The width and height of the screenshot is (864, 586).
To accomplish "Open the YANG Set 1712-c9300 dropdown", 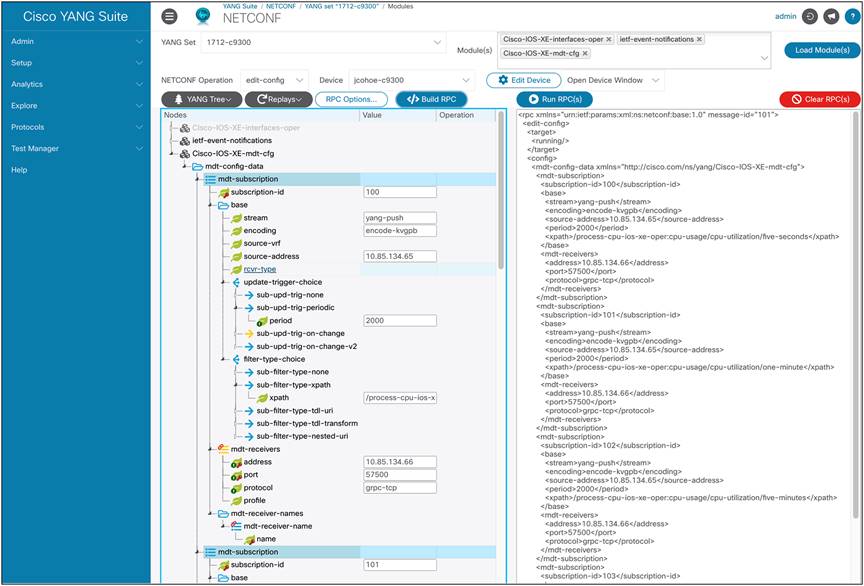I will click(x=323, y=42).
